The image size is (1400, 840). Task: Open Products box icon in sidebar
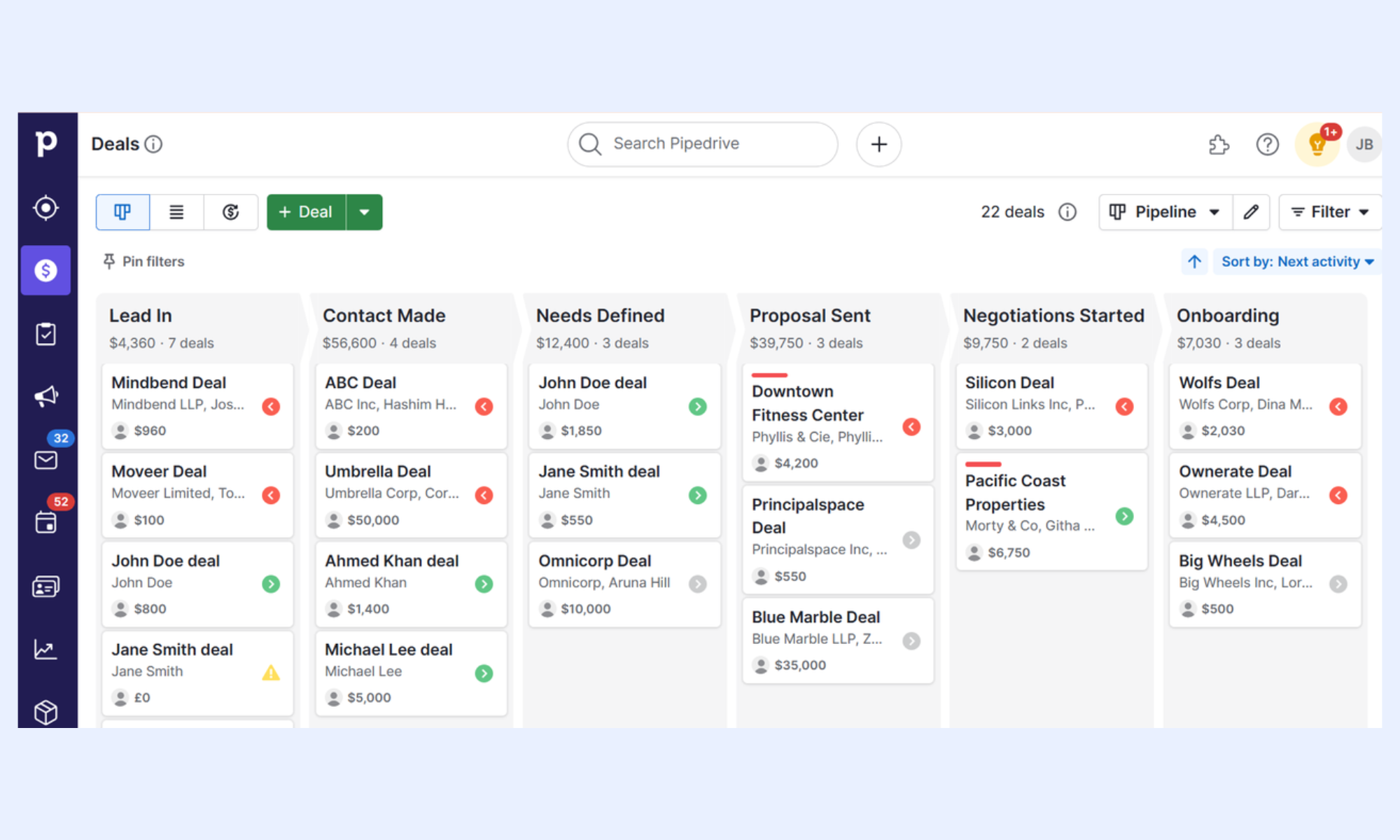(46, 712)
